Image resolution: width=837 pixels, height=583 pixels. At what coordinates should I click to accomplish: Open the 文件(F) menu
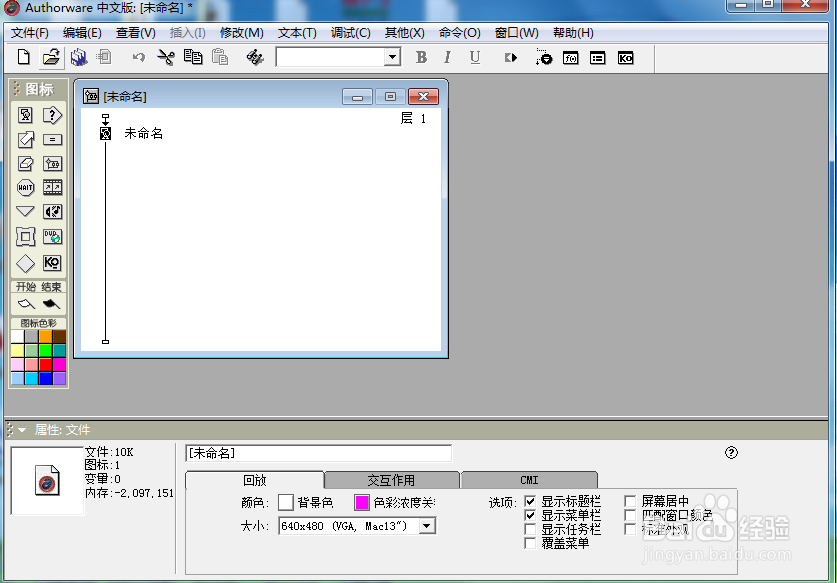pos(30,33)
